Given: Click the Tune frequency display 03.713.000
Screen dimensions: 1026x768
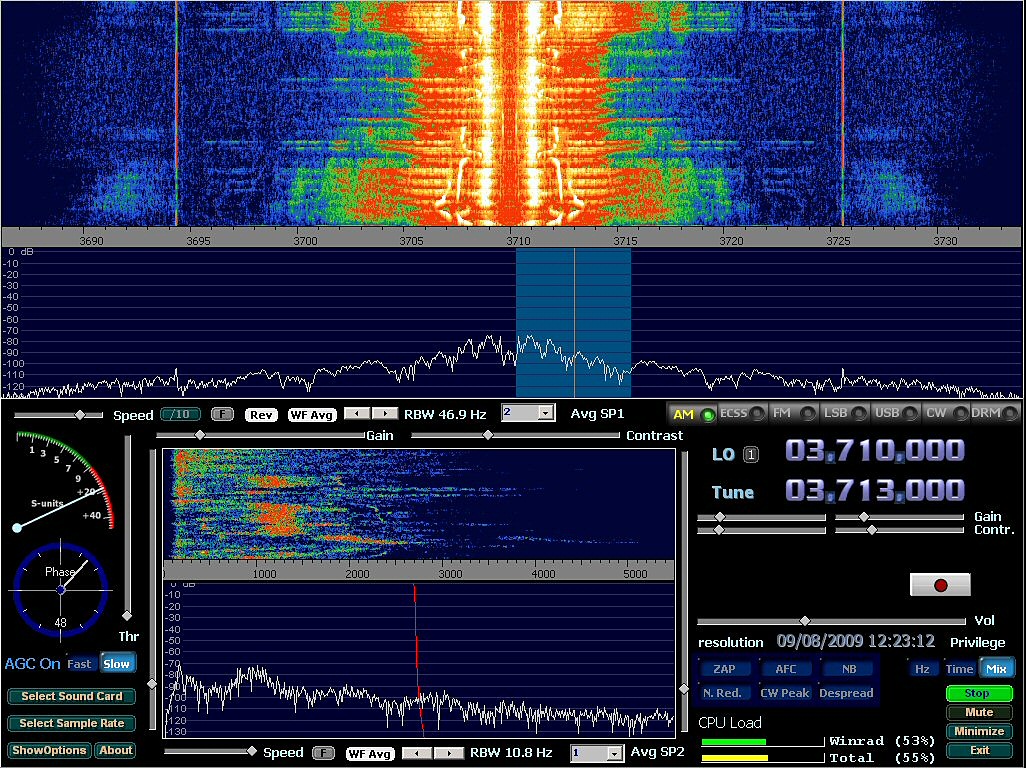Looking at the screenshot, I should pyautogui.click(x=874, y=489).
